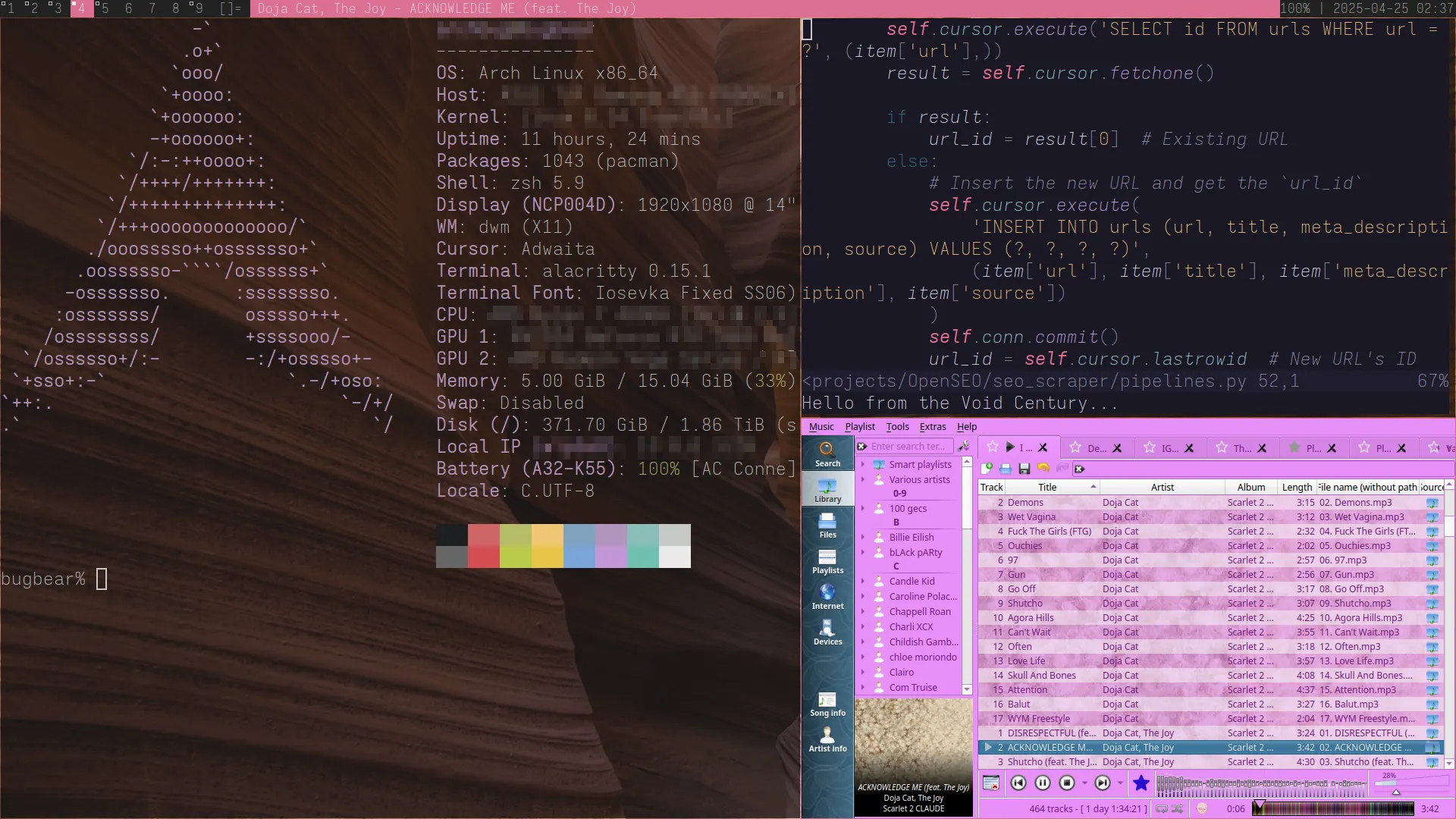This screenshot has height=819, width=1456.
Task: Clear the library search field
Action: 862,447
